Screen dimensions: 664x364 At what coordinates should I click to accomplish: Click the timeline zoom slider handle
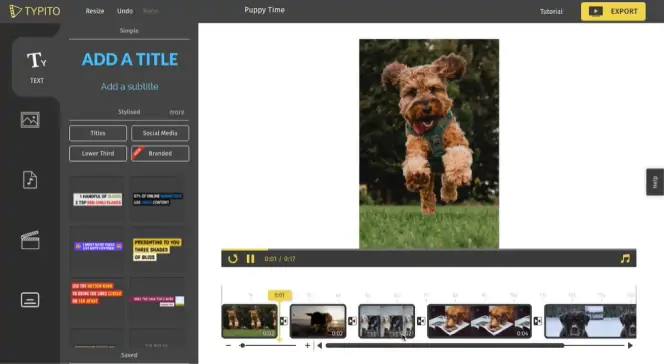242,345
